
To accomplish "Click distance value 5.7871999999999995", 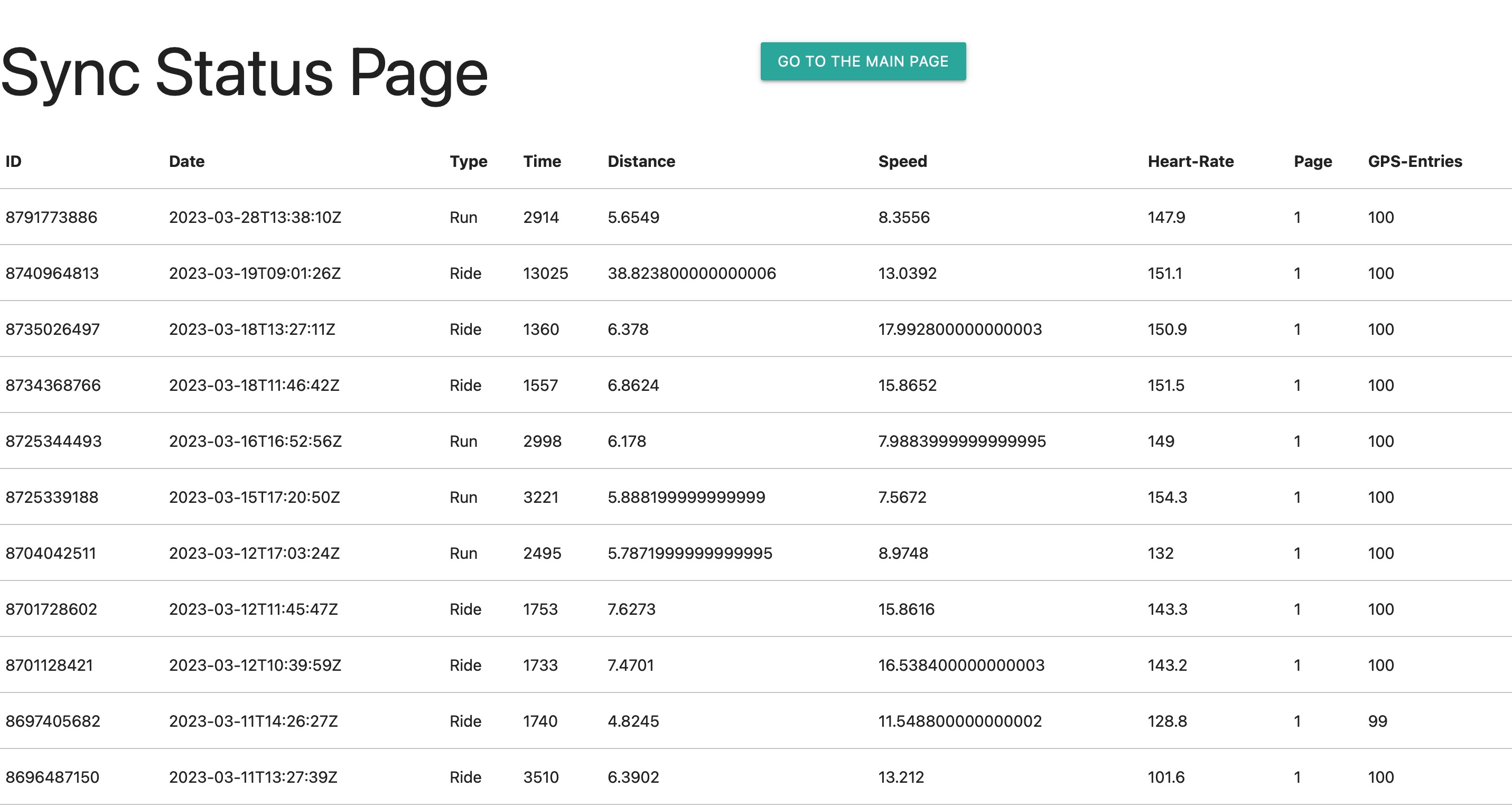I will click(x=689, y=553).
